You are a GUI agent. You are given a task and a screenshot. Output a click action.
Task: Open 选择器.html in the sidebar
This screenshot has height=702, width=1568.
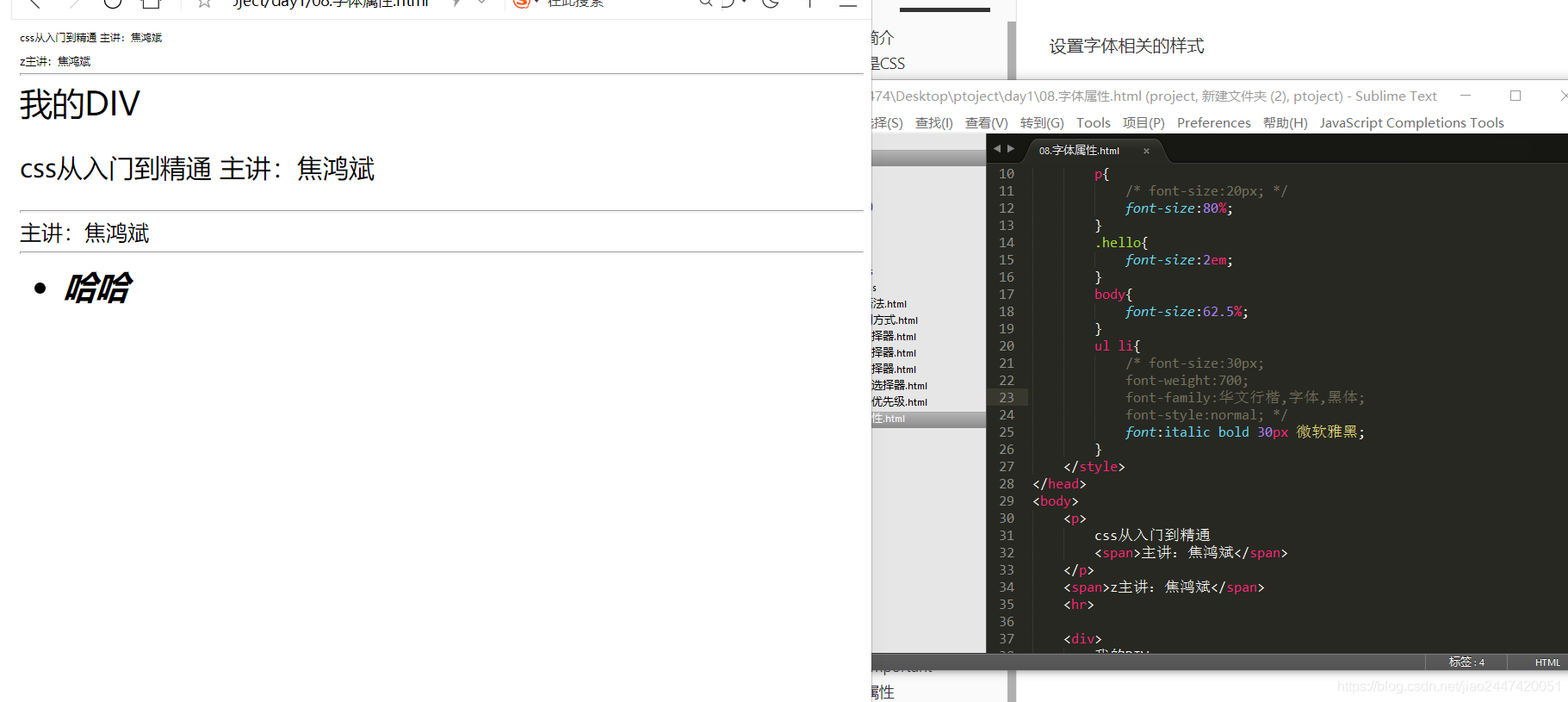900,386
